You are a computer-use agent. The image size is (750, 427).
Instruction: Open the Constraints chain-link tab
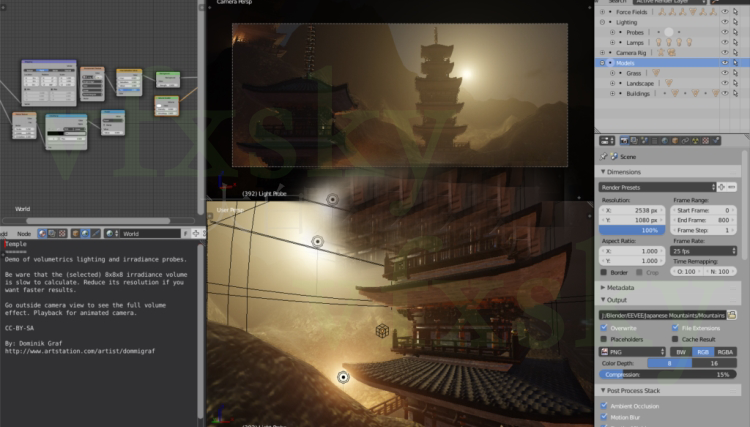pyautogui.click(x=685, y=141)
